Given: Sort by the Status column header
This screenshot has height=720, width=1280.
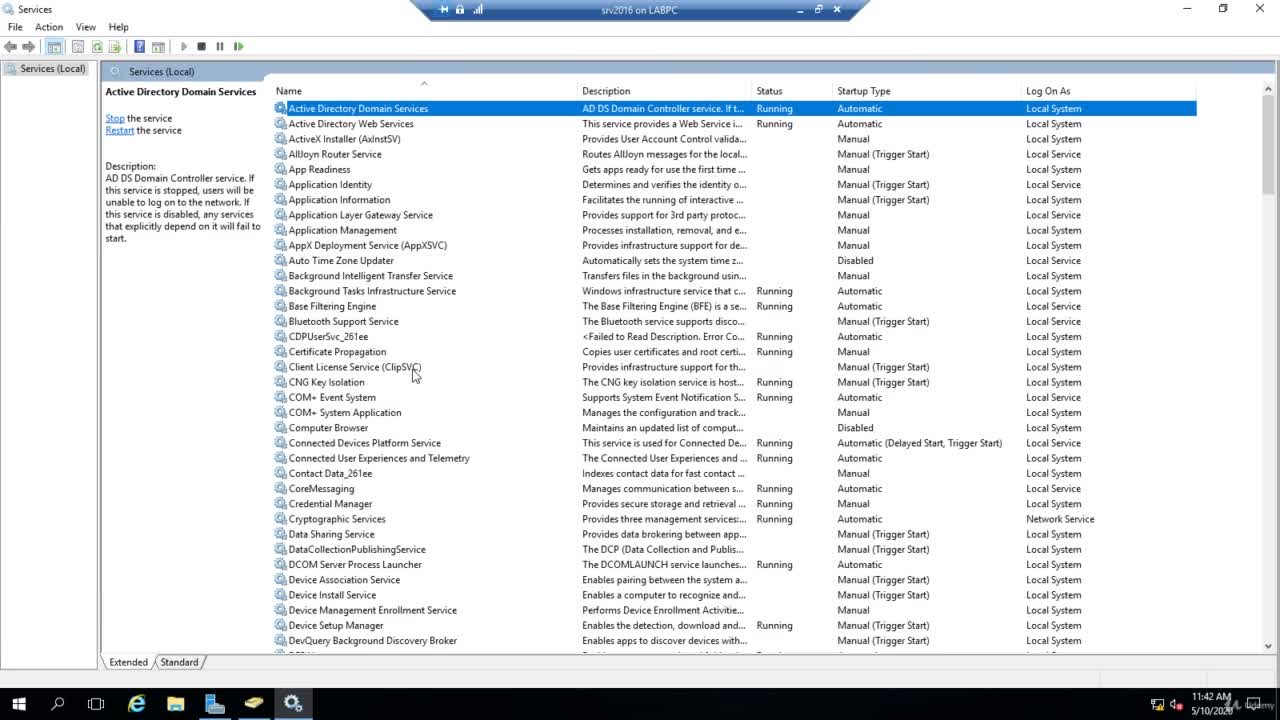Looking at the screenshot, I should (x=793, y=91).
